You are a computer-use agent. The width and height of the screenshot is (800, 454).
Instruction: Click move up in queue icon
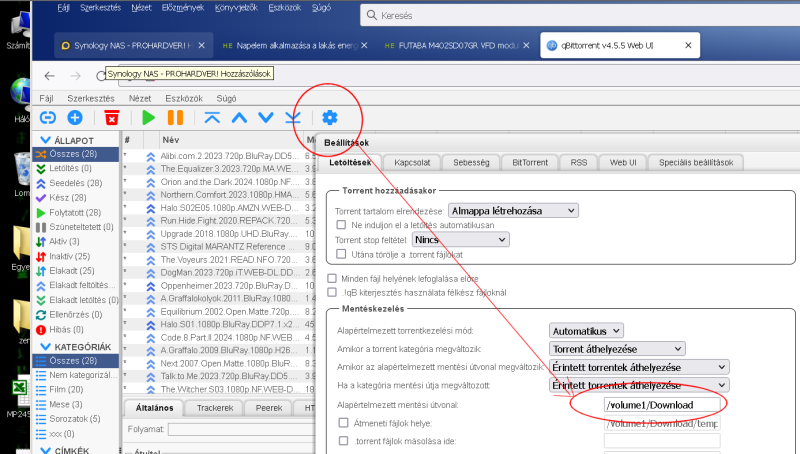click(x=239, y=118)
